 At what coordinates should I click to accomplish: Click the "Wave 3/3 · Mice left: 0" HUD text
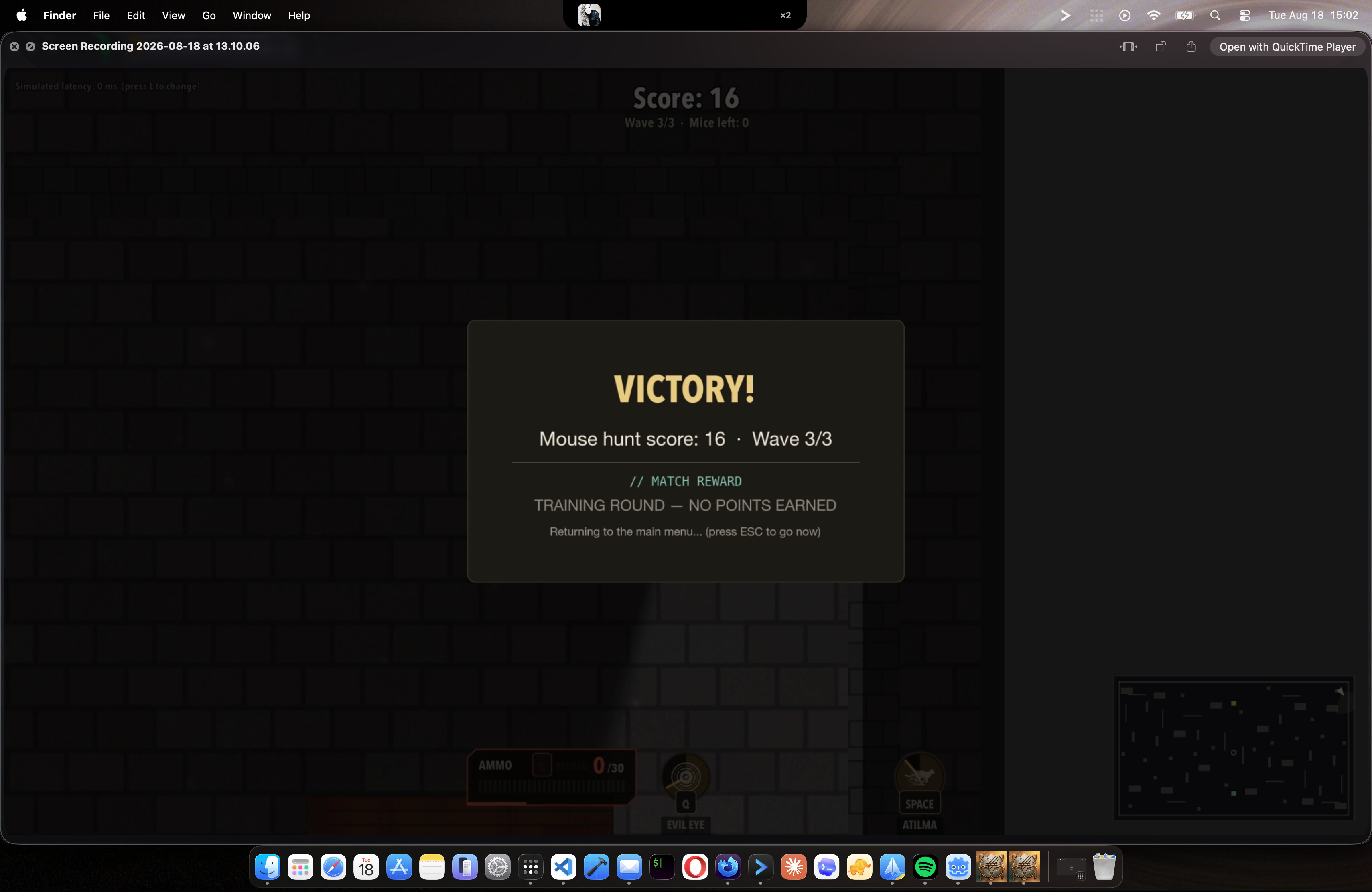pos(686,123)
